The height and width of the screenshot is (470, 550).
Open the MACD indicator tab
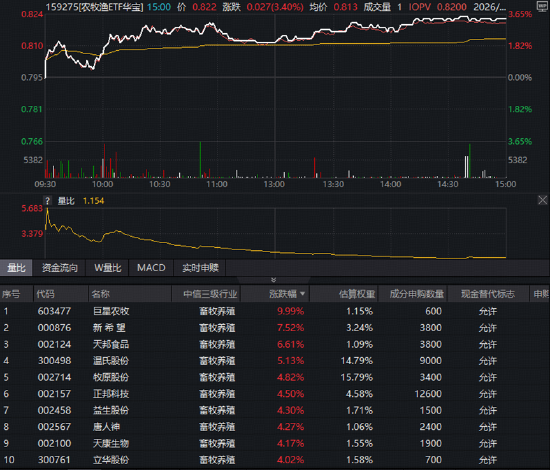coord(151,268)
